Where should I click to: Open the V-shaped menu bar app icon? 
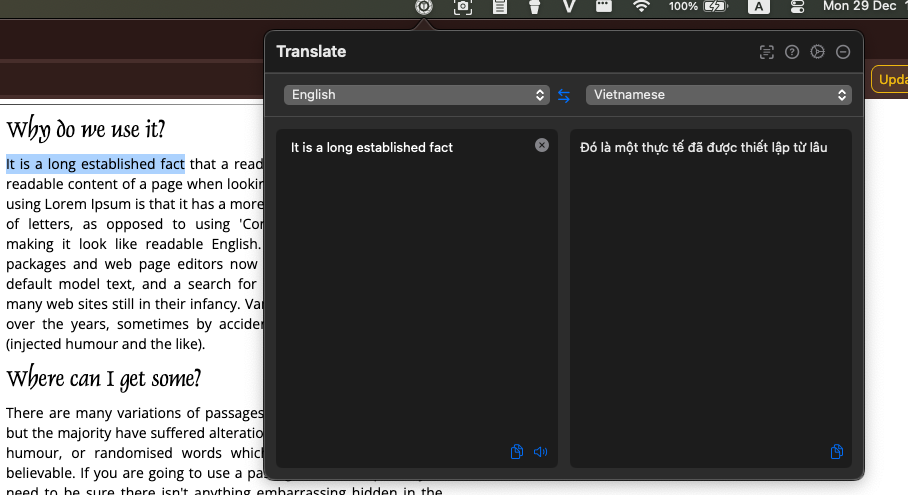click(569, 6)
